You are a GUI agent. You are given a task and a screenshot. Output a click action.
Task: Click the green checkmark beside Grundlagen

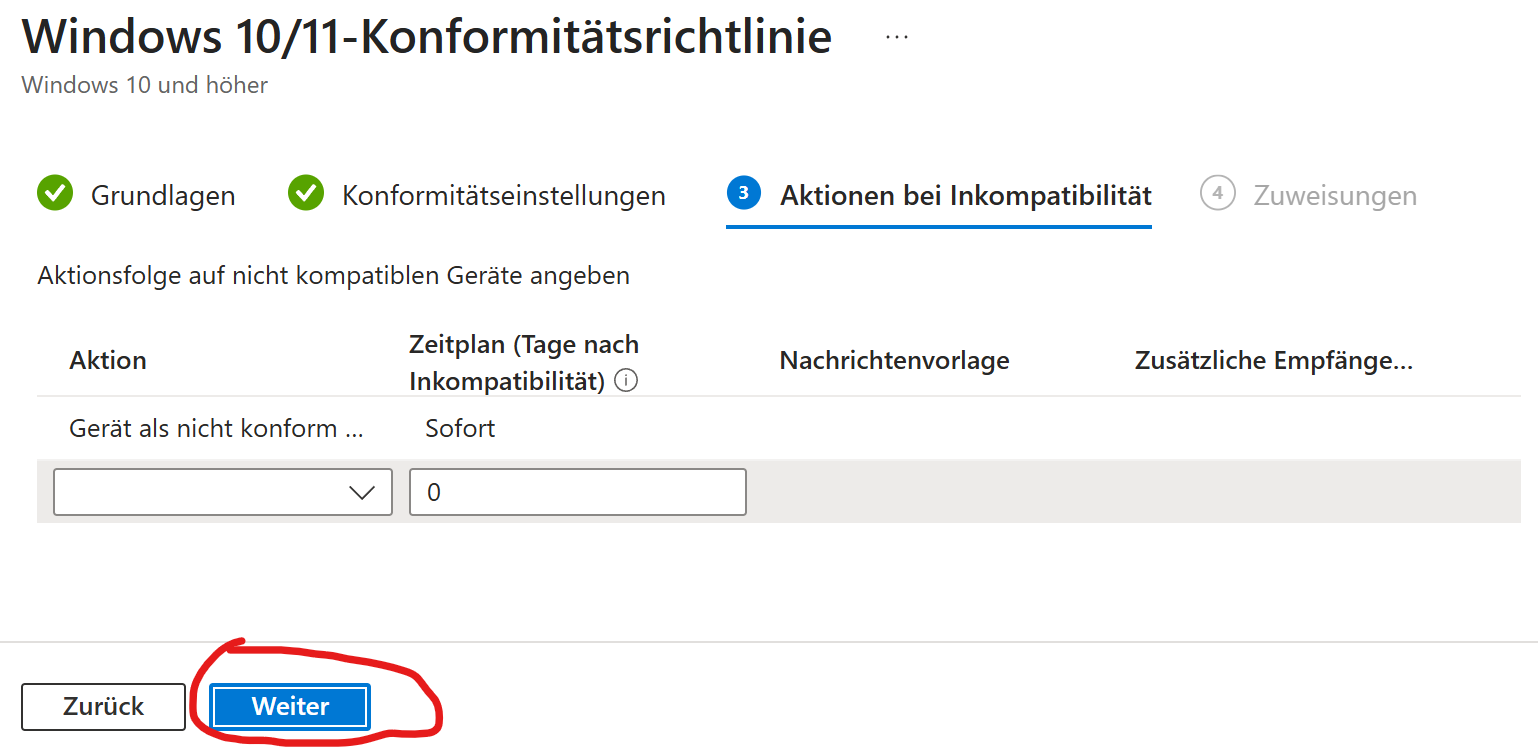pos(55,194)
